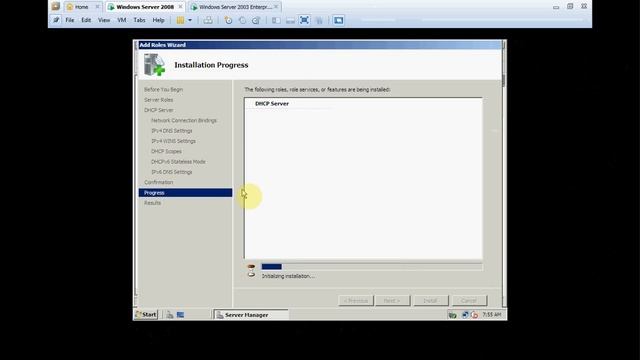Select the Confirmation step
This screenshot has width=640, height=360.
click(x=158, y=182)
